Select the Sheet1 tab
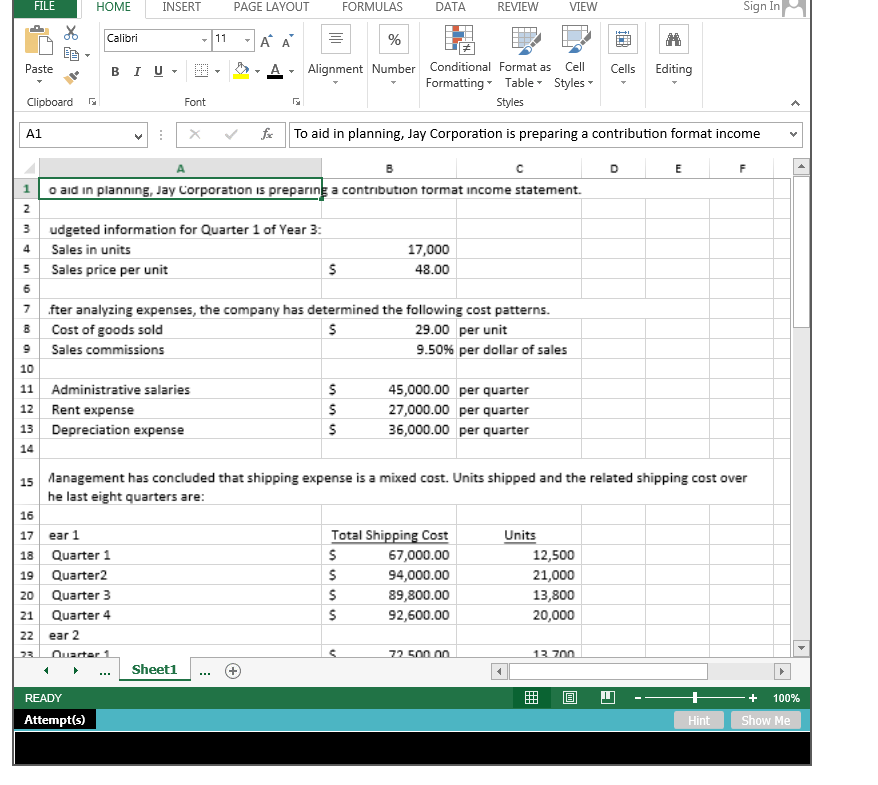Viewport: 878px width, 785px height. [x=154, y=670]
